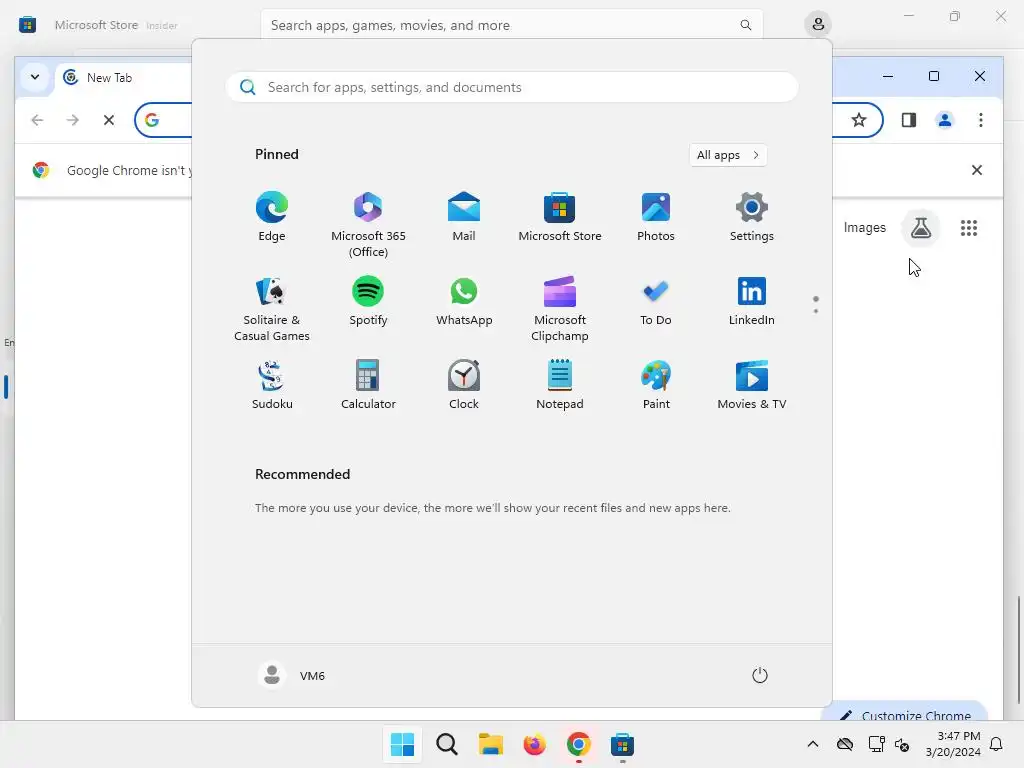Click the Microsoft Store search magnifier
Viewport: 1024px width, 768px height.
745,25
